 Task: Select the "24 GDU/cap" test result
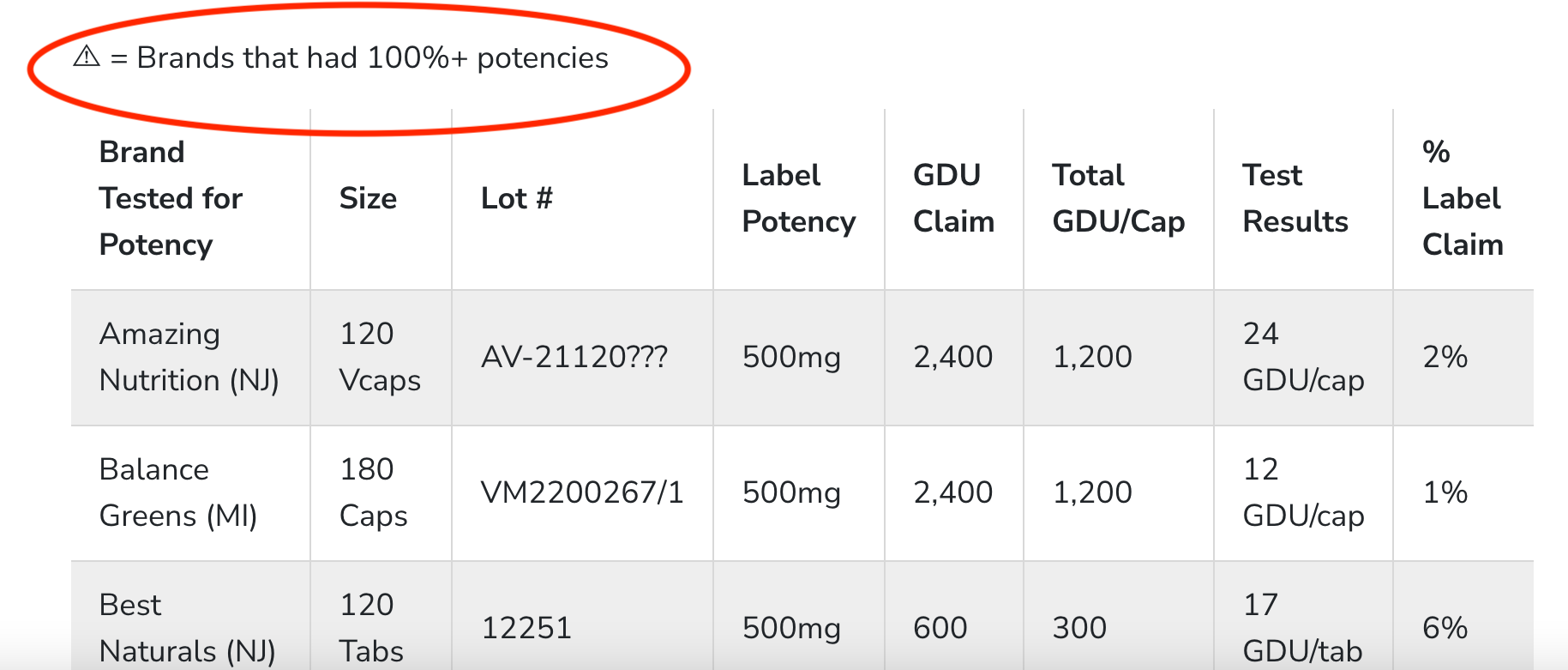pyautogui.click(x=1303, y=357)
